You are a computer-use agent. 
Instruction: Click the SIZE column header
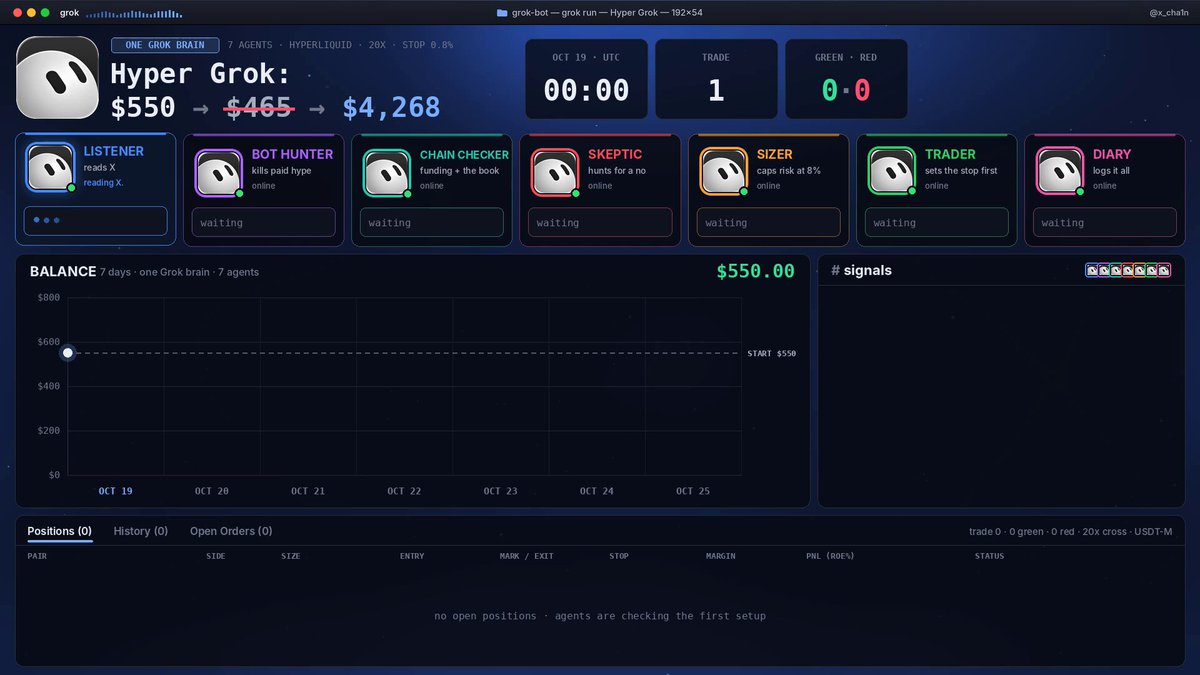coord(290,556)
